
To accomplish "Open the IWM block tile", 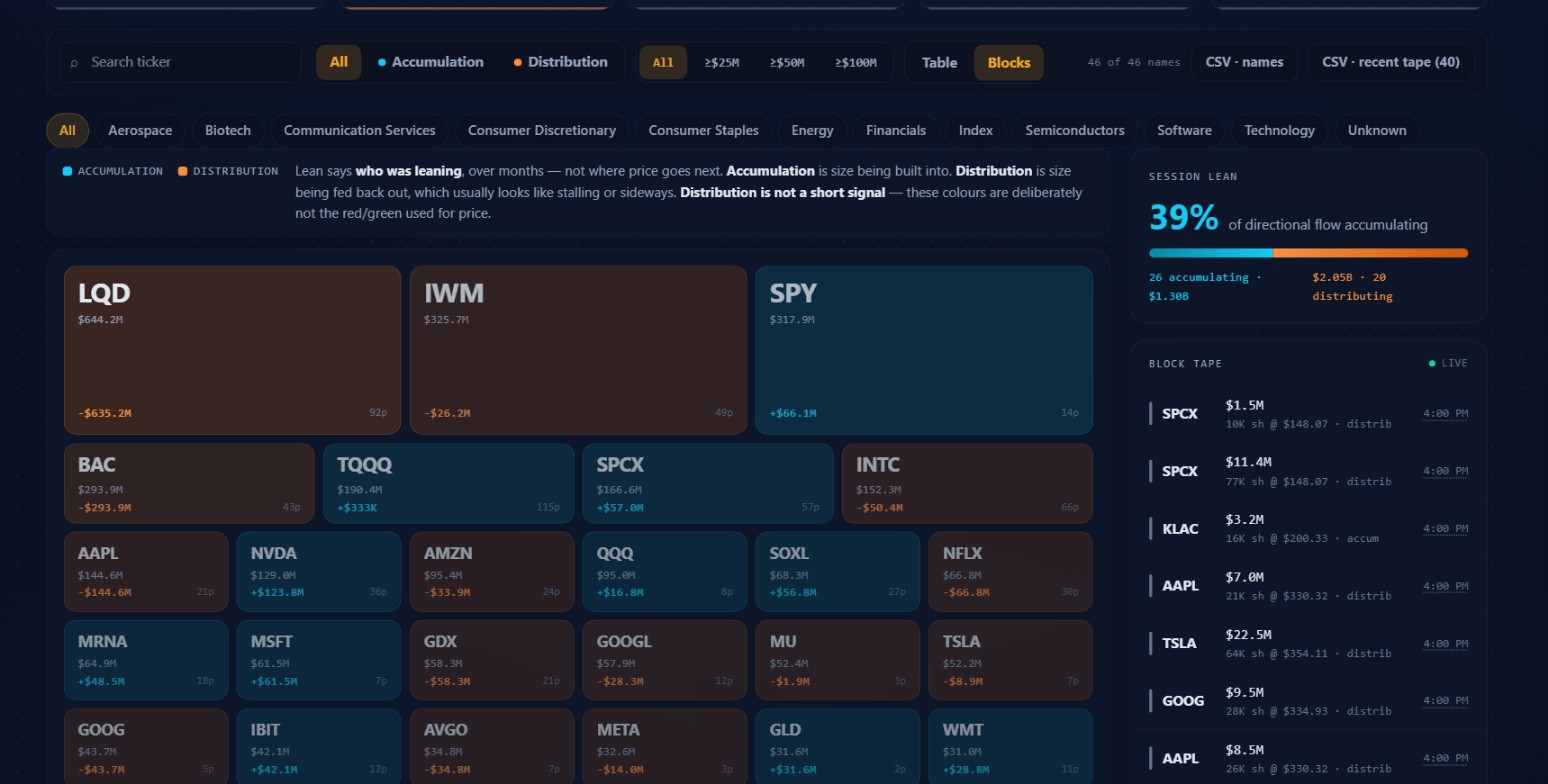I will pos(578,350).
